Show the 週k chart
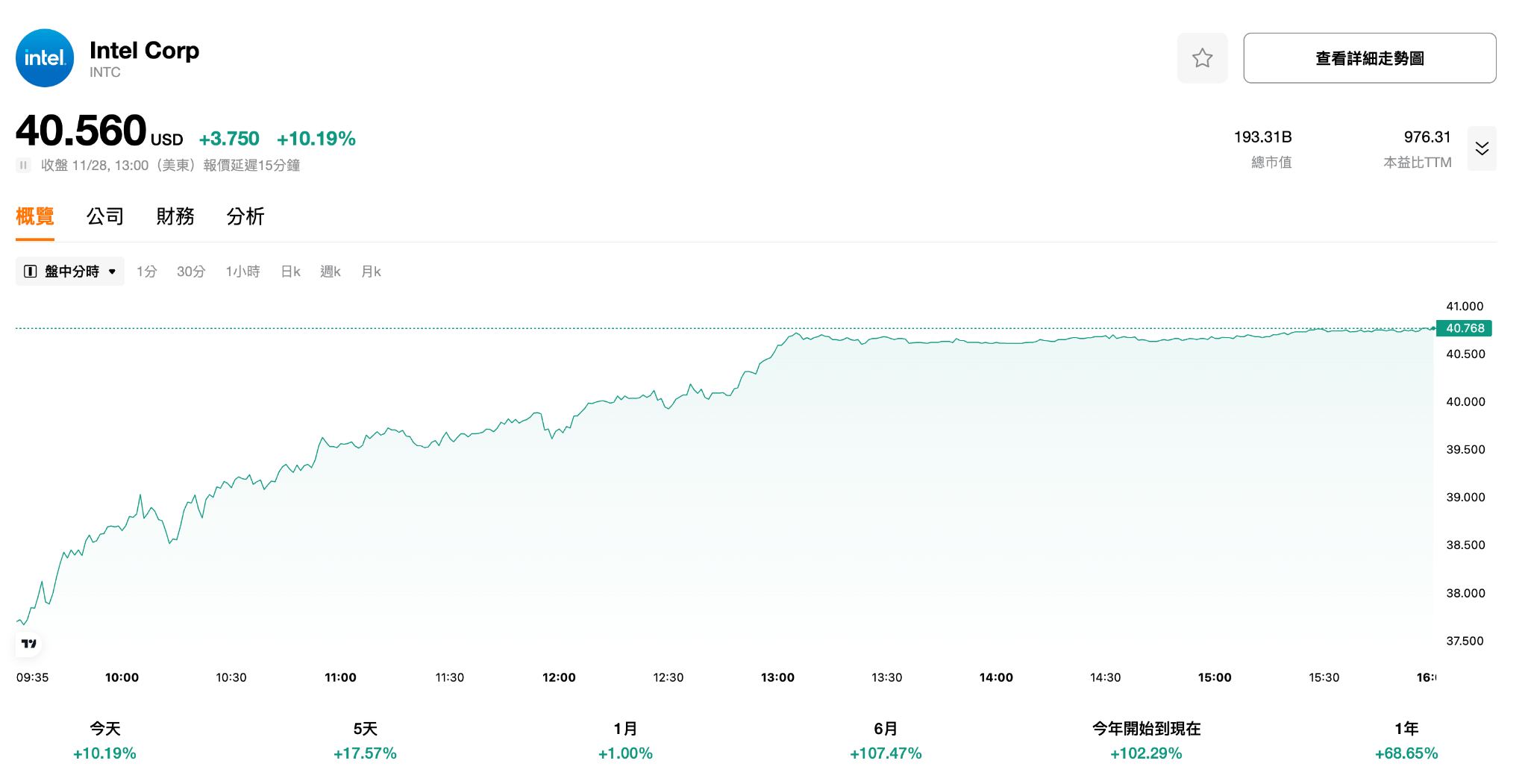This screenshot has width=1528, height=784. (330, 272)
